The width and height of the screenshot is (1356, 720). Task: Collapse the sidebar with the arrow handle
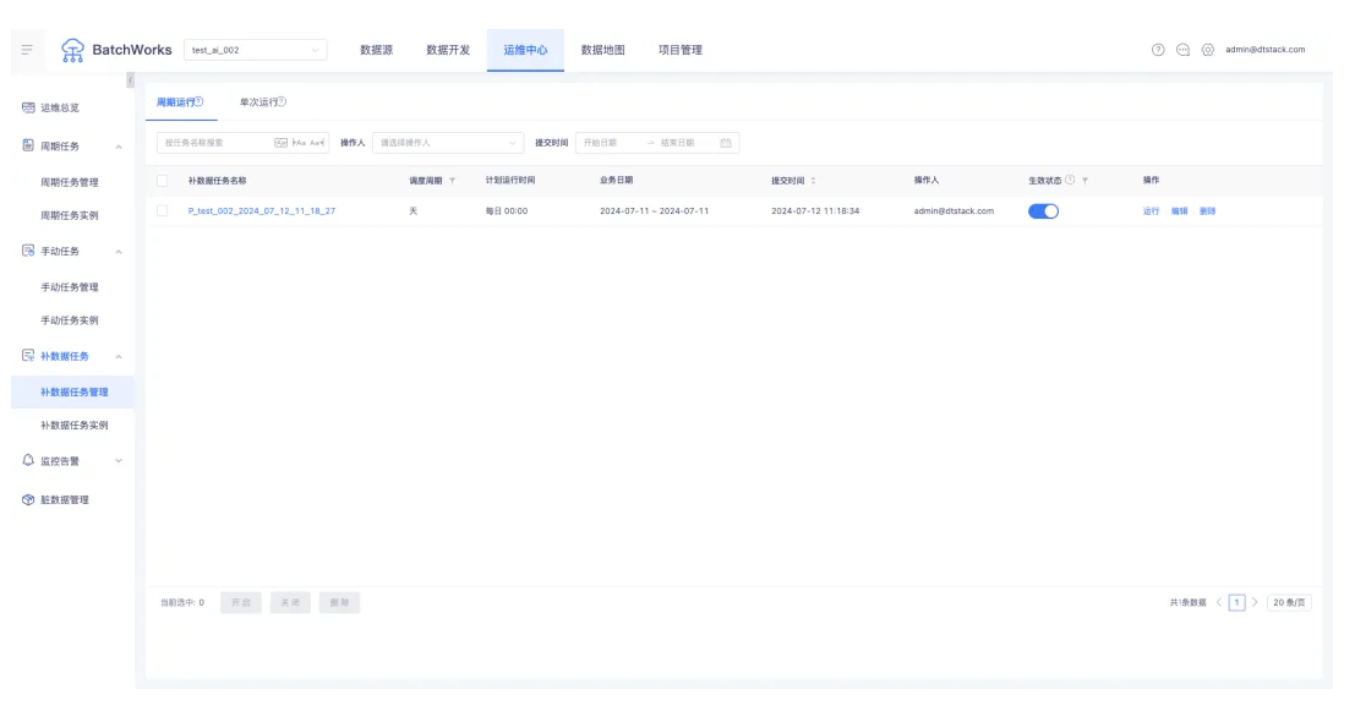(x=130, y=80)
